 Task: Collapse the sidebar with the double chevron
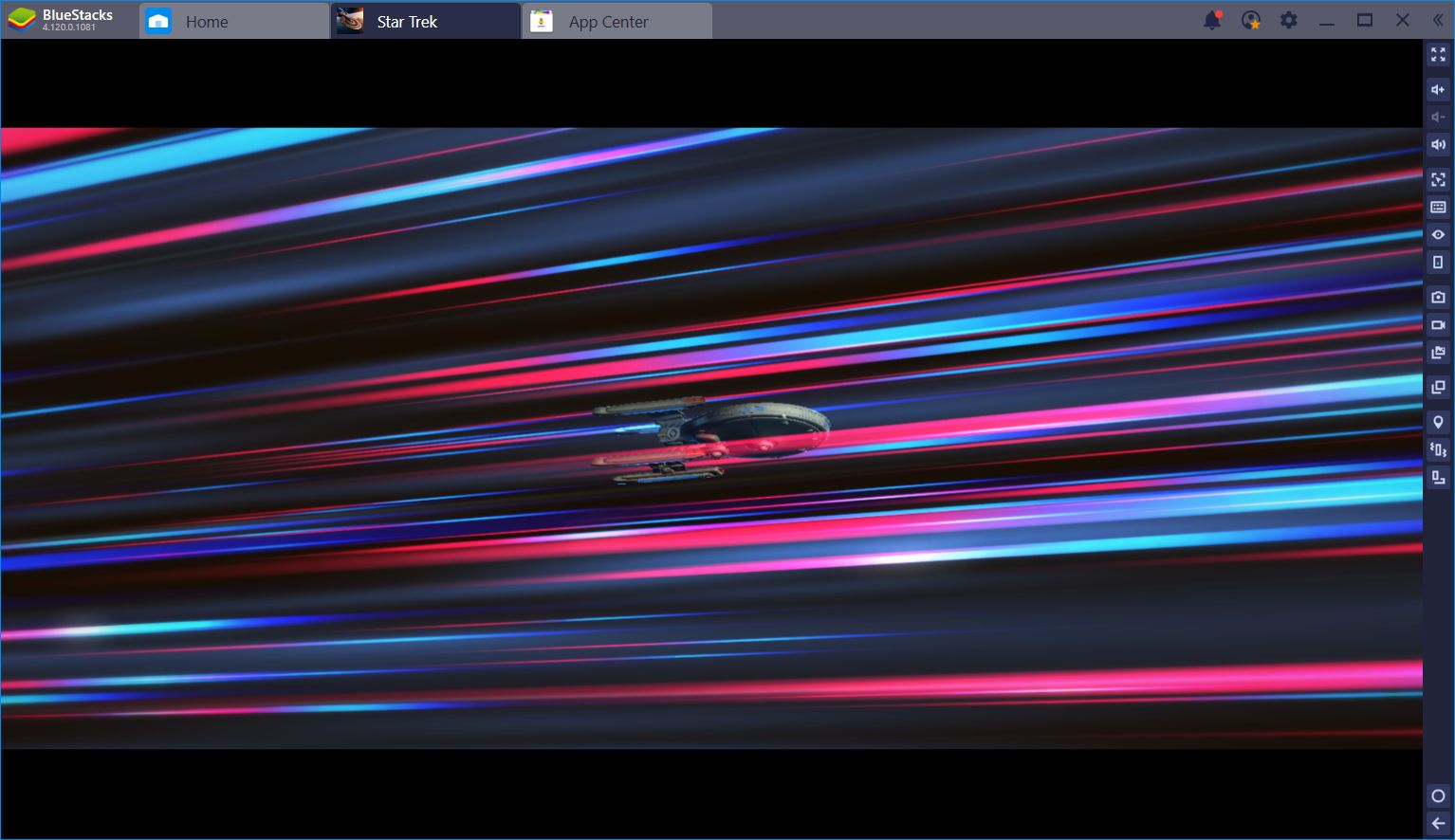1438,20
